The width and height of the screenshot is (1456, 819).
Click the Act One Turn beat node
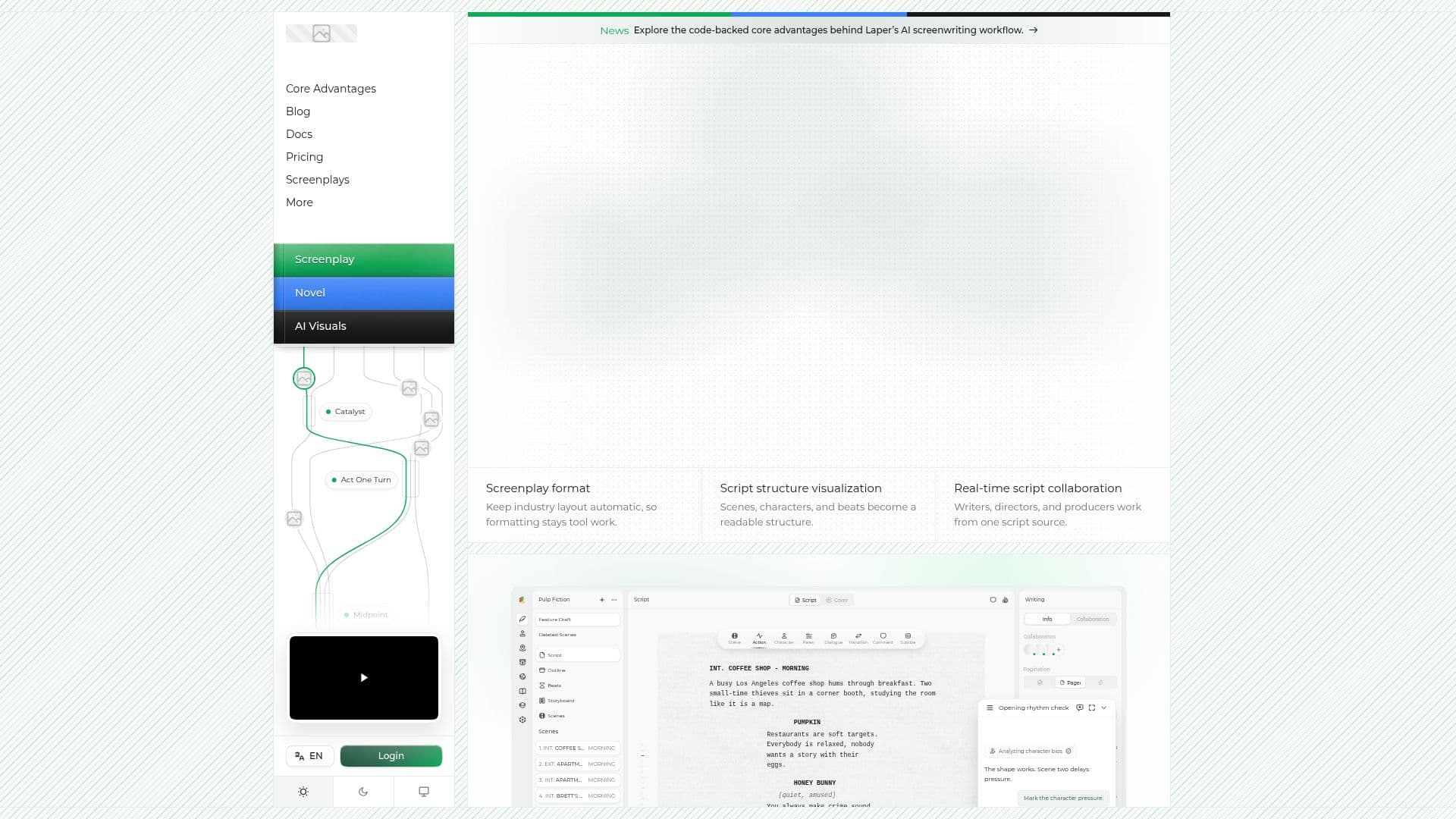362,480
